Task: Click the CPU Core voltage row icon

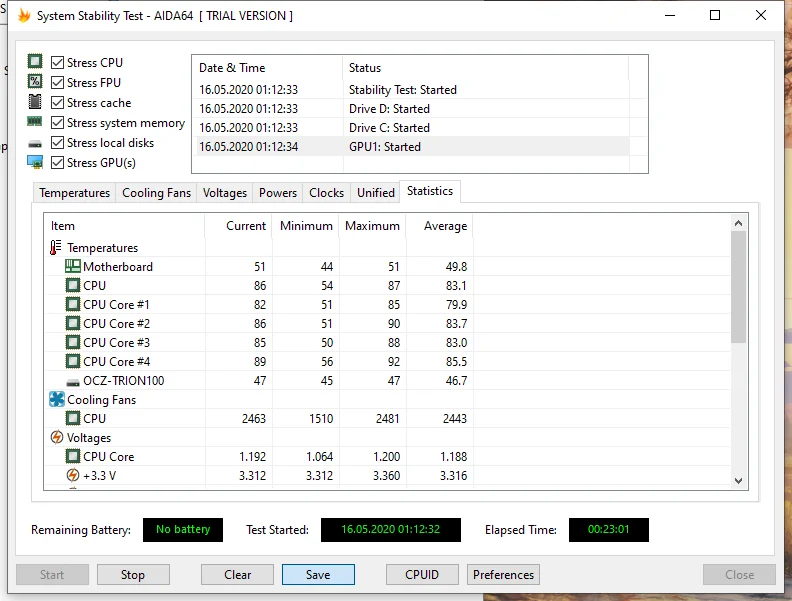Action: pyautogui.click(x=73, y=457)
